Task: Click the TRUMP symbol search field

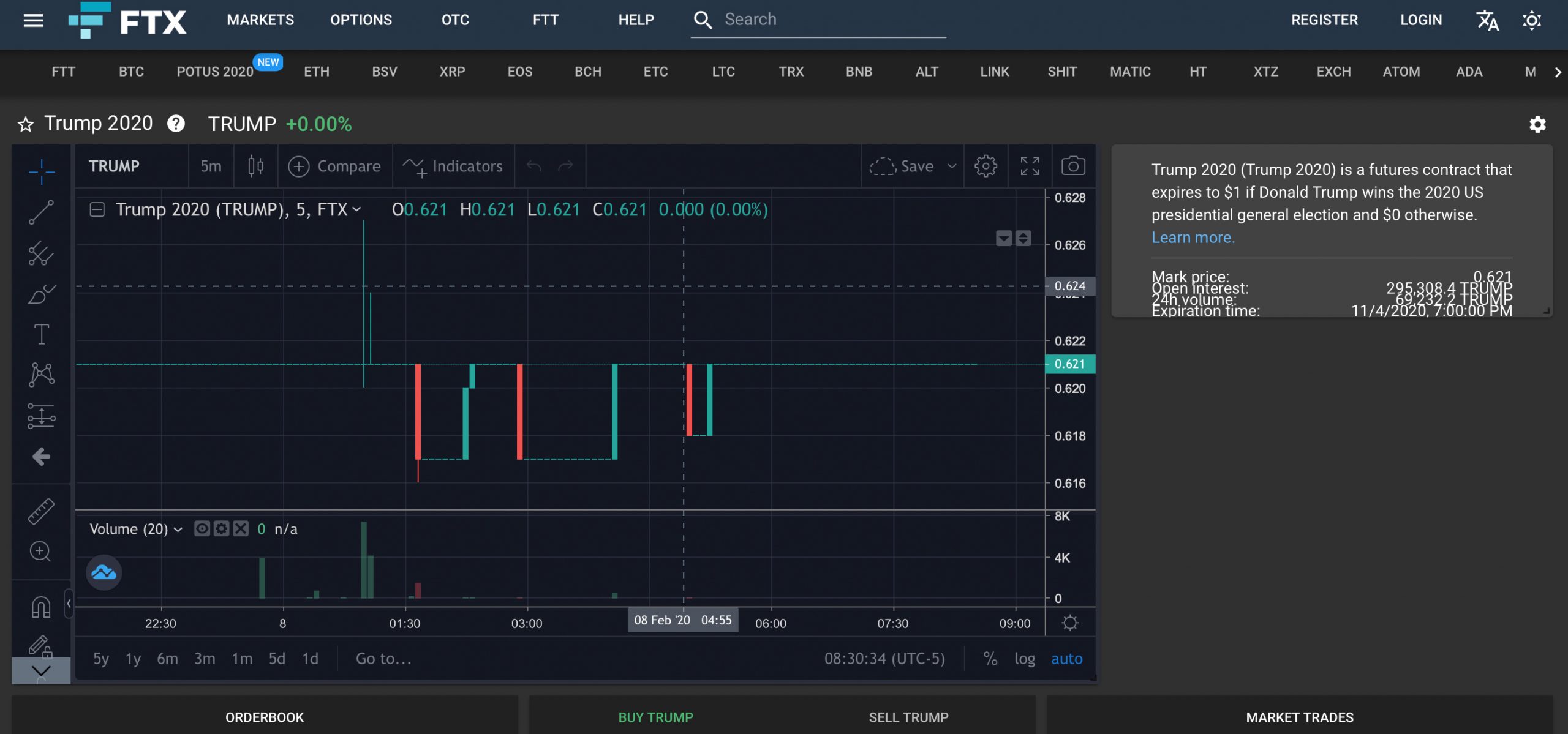Action: click(132, 166)
